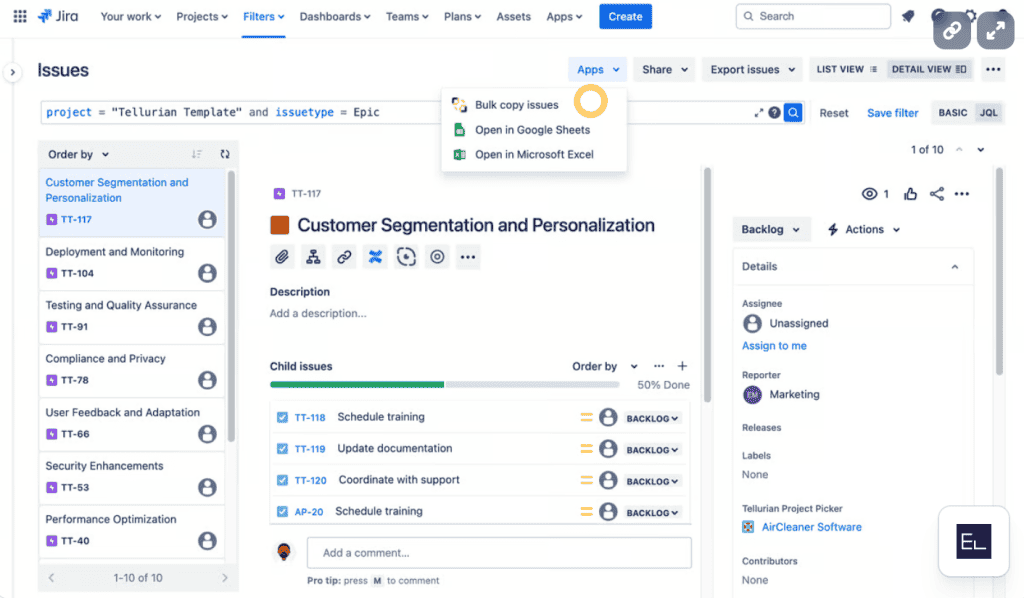Click the add child issue hierarchy icon
The image size is (1024, 598).
coord(313,257)
